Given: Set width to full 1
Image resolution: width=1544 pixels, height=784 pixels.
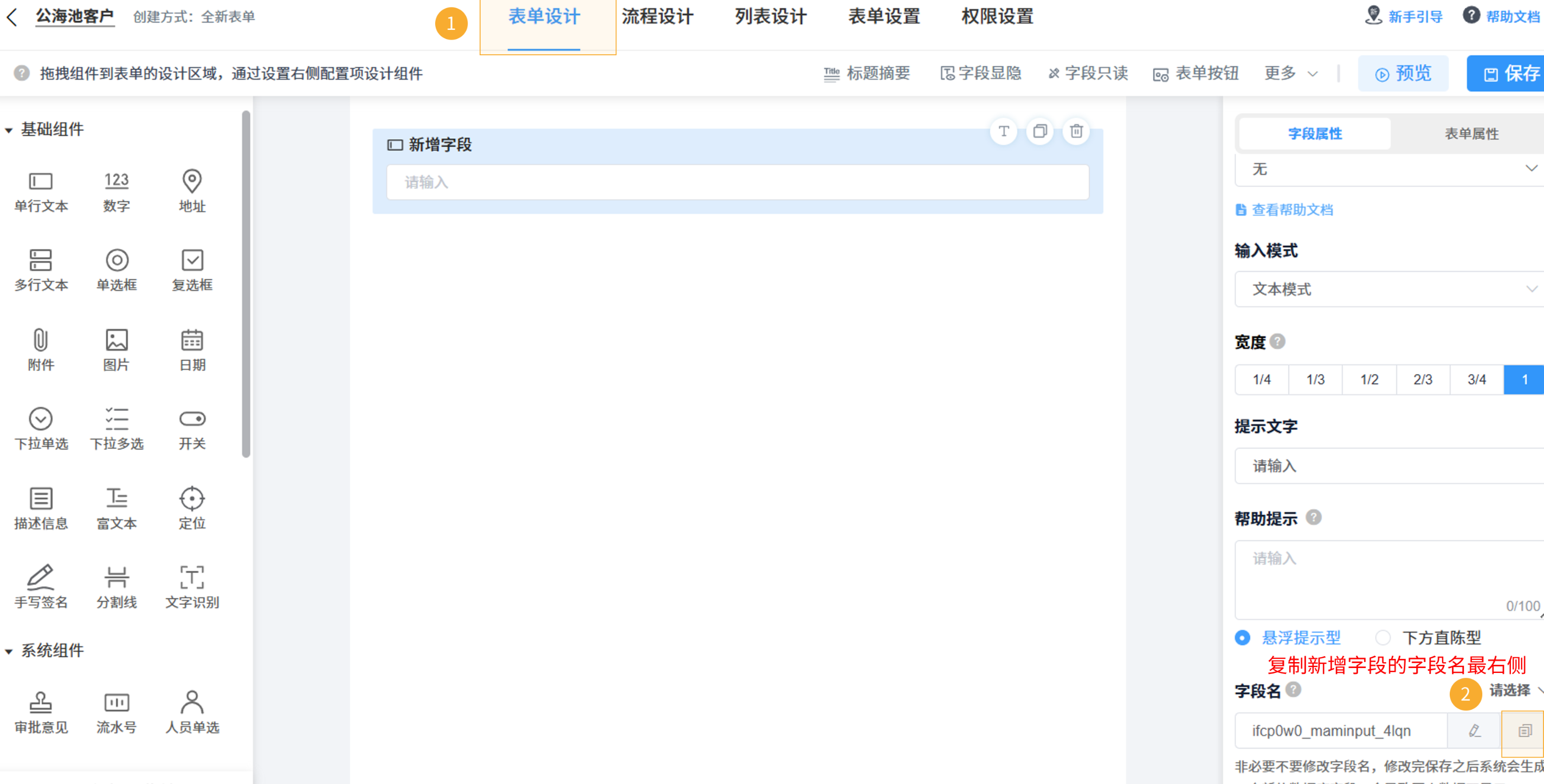Looking at the screenshot, I should tap(1524, 379).
